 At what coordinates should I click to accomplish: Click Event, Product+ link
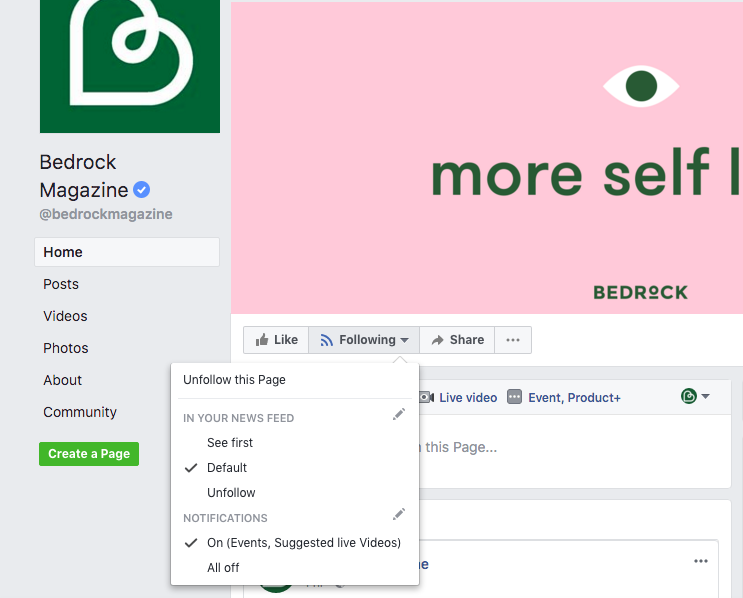coord(574,398)
